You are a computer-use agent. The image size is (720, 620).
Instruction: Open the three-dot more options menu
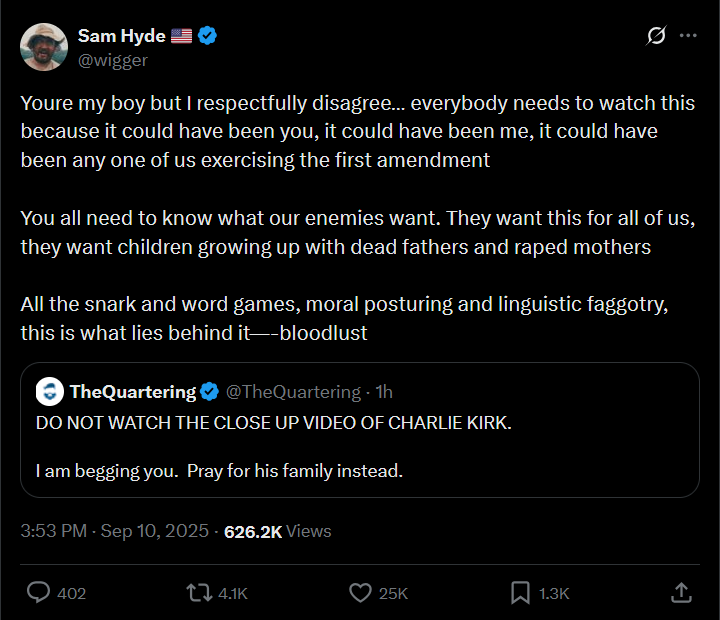(688, 36)
